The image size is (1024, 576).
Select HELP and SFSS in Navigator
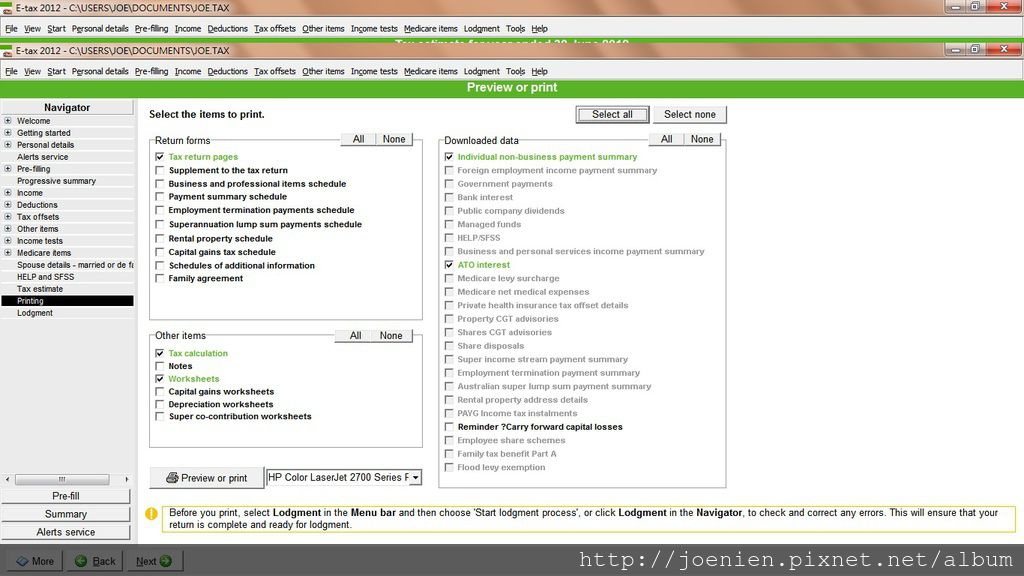(x=45, y=277)
